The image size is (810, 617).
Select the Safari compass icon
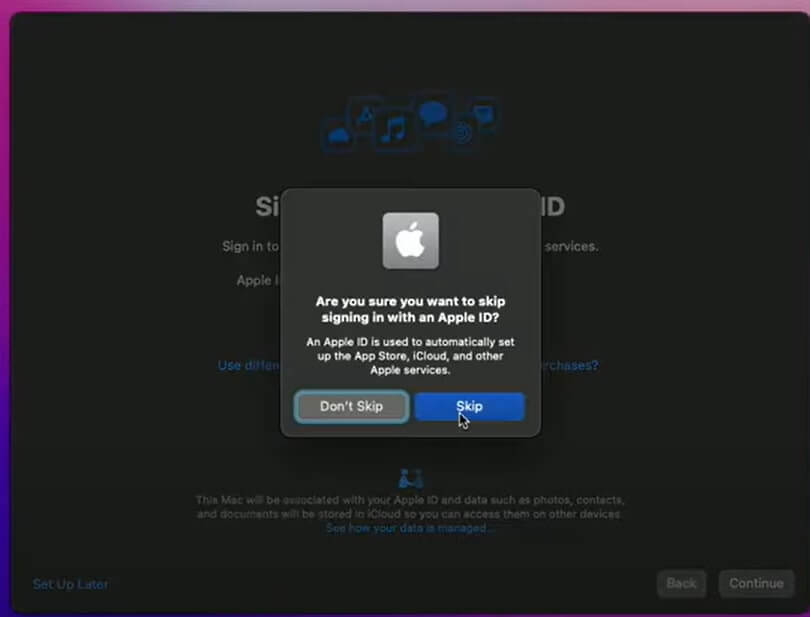(x=464, y=133)
